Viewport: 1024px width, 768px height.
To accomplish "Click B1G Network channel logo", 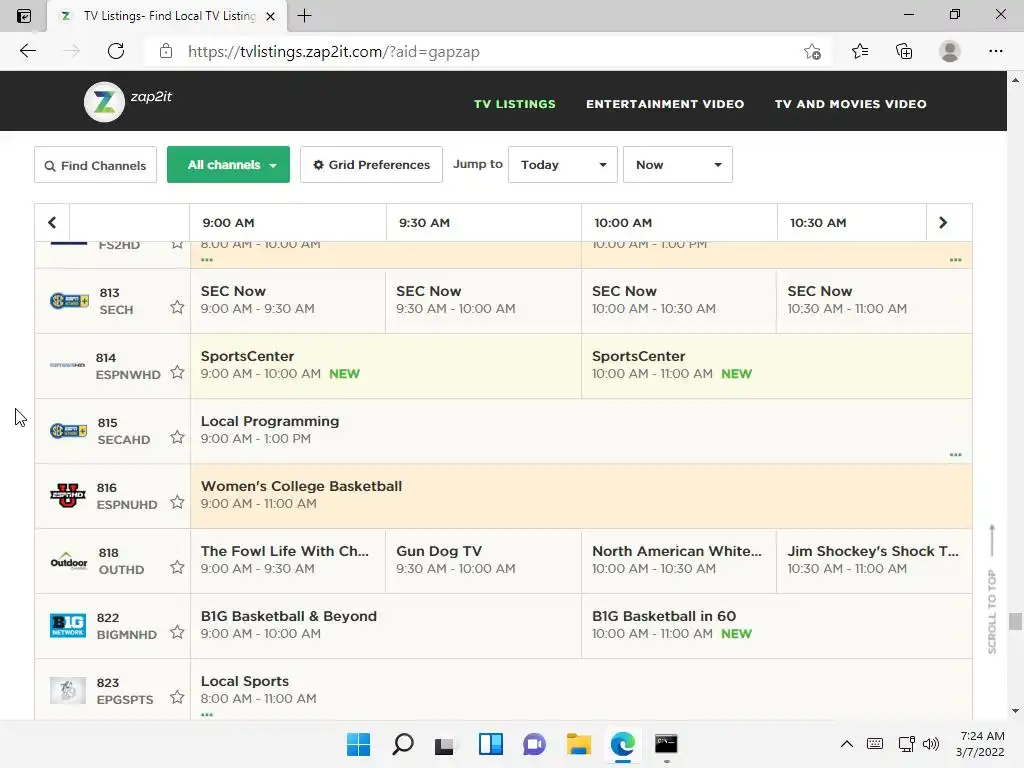I will tap(68, 626).
